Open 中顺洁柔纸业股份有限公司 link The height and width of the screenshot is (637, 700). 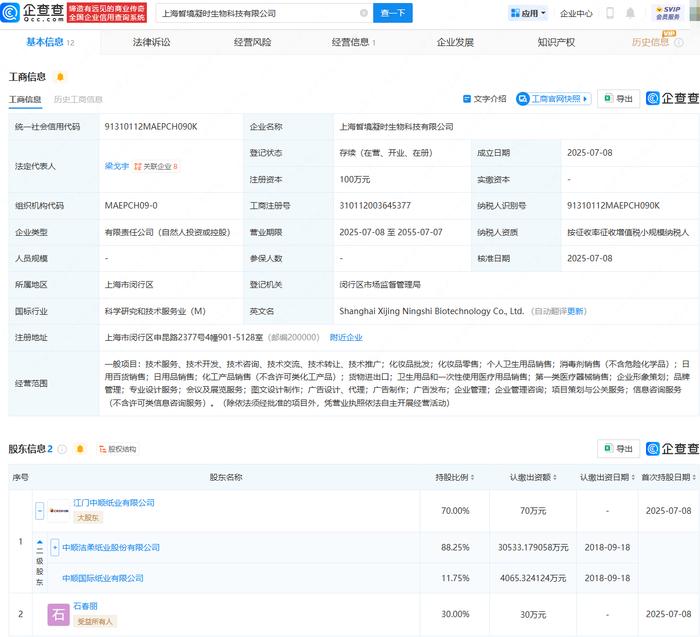pos(111,547)
